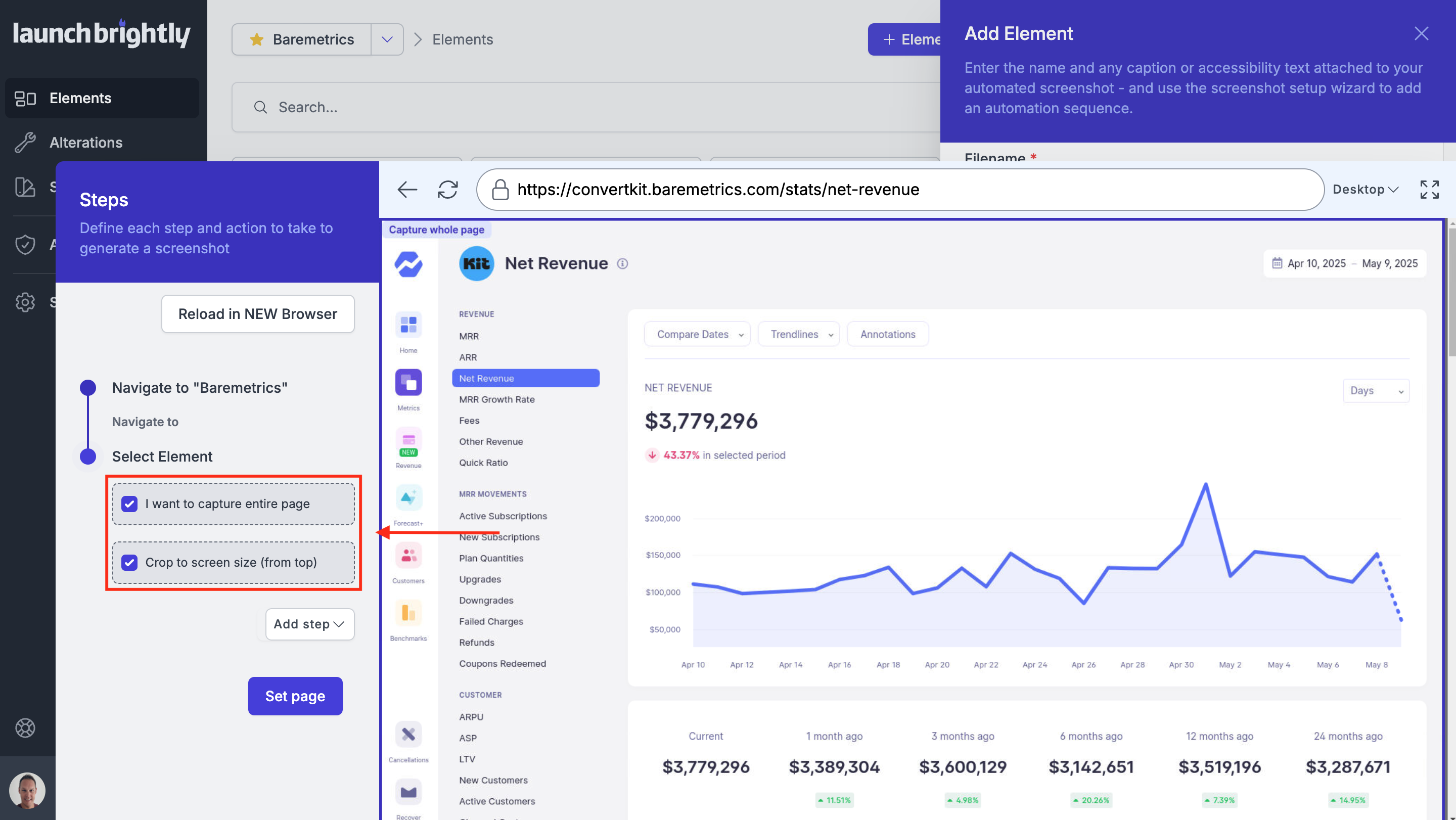Select MRR in Revenue menu
1456x820 pixels.
click(x=469, y=336)
